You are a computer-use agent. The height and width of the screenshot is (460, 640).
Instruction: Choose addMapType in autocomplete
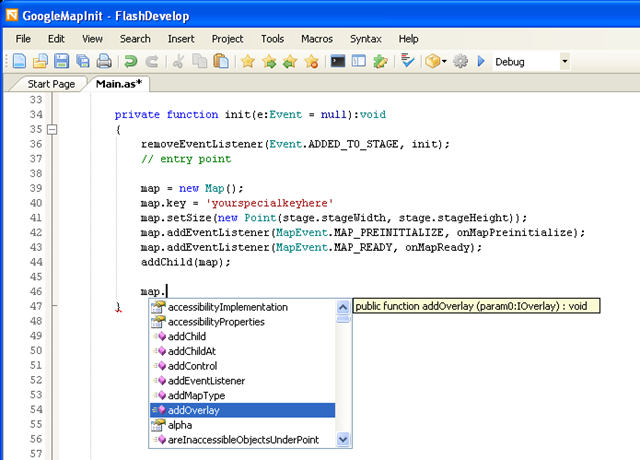[x=242, y=396]
